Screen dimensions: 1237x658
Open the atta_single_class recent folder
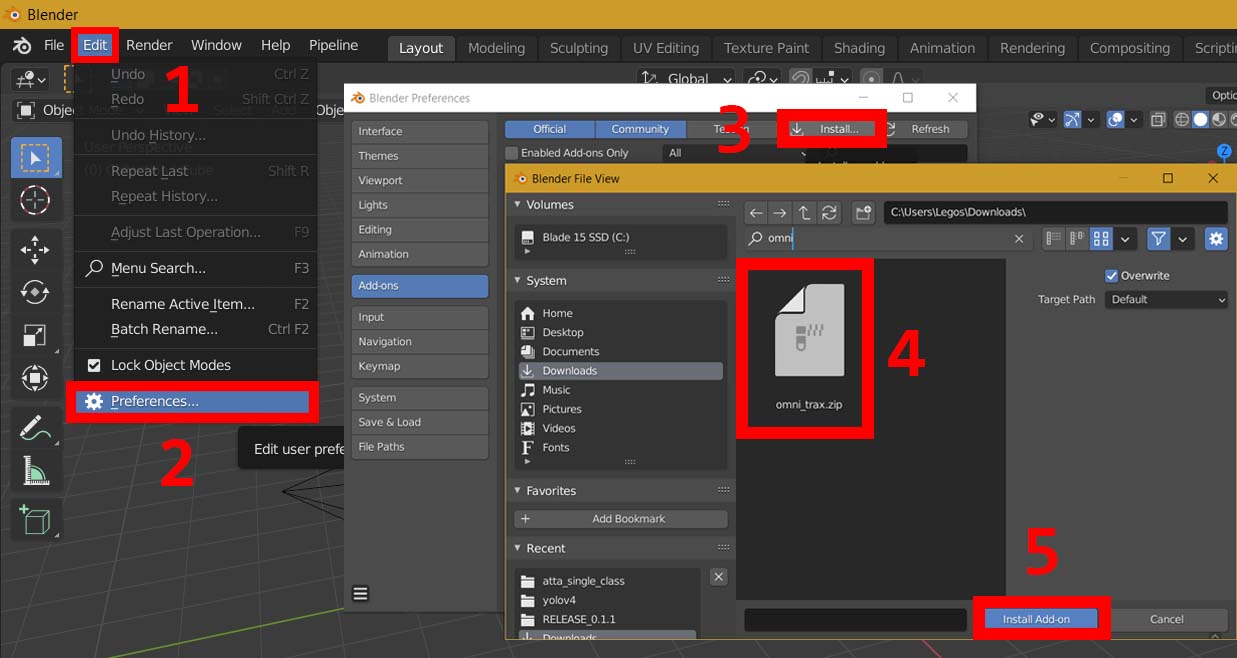tap(610, 581)
